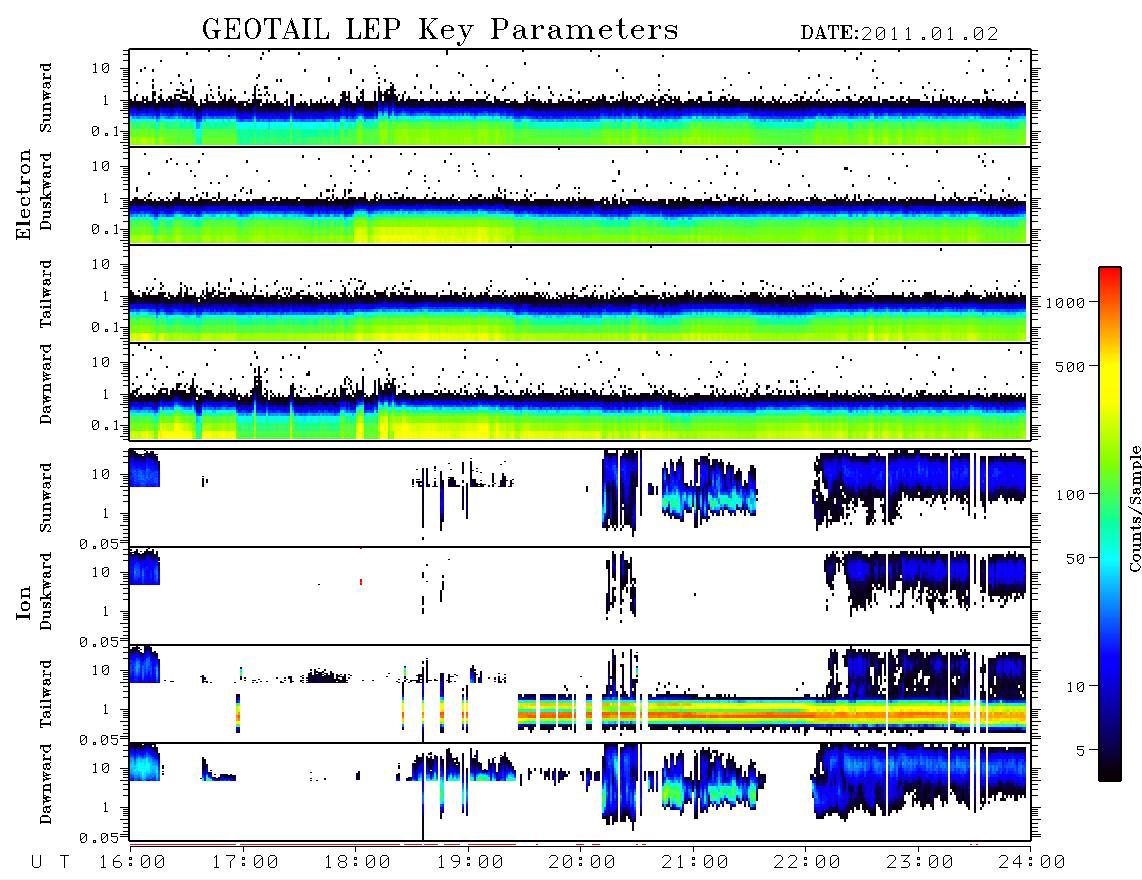Click the Ion Dawnward spectrogram panel
Viewport: 1142px width, 880px height.
[580, 792]
